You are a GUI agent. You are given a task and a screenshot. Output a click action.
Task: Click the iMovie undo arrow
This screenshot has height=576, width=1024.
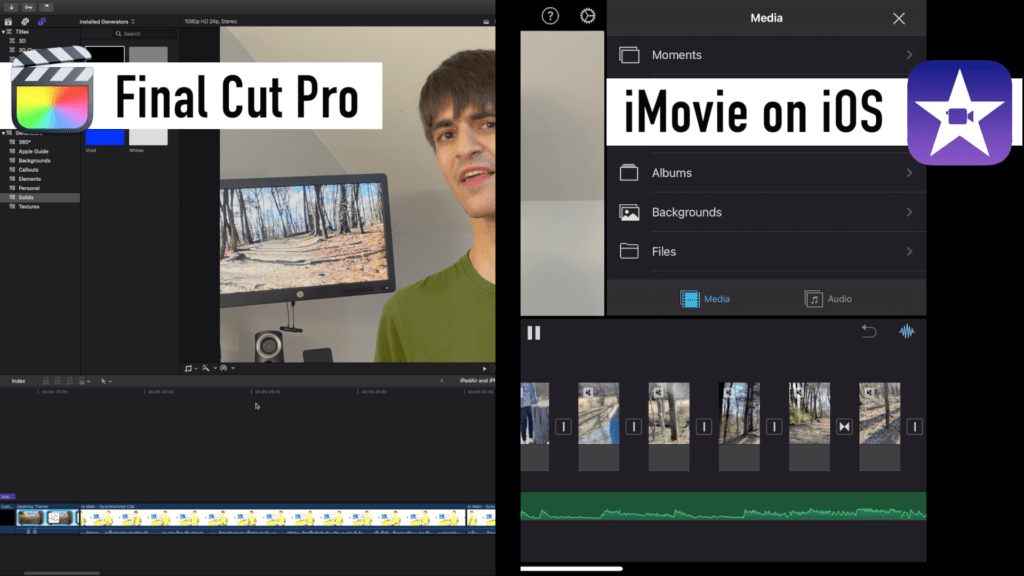pyautogui.click(x=869, y=332)
